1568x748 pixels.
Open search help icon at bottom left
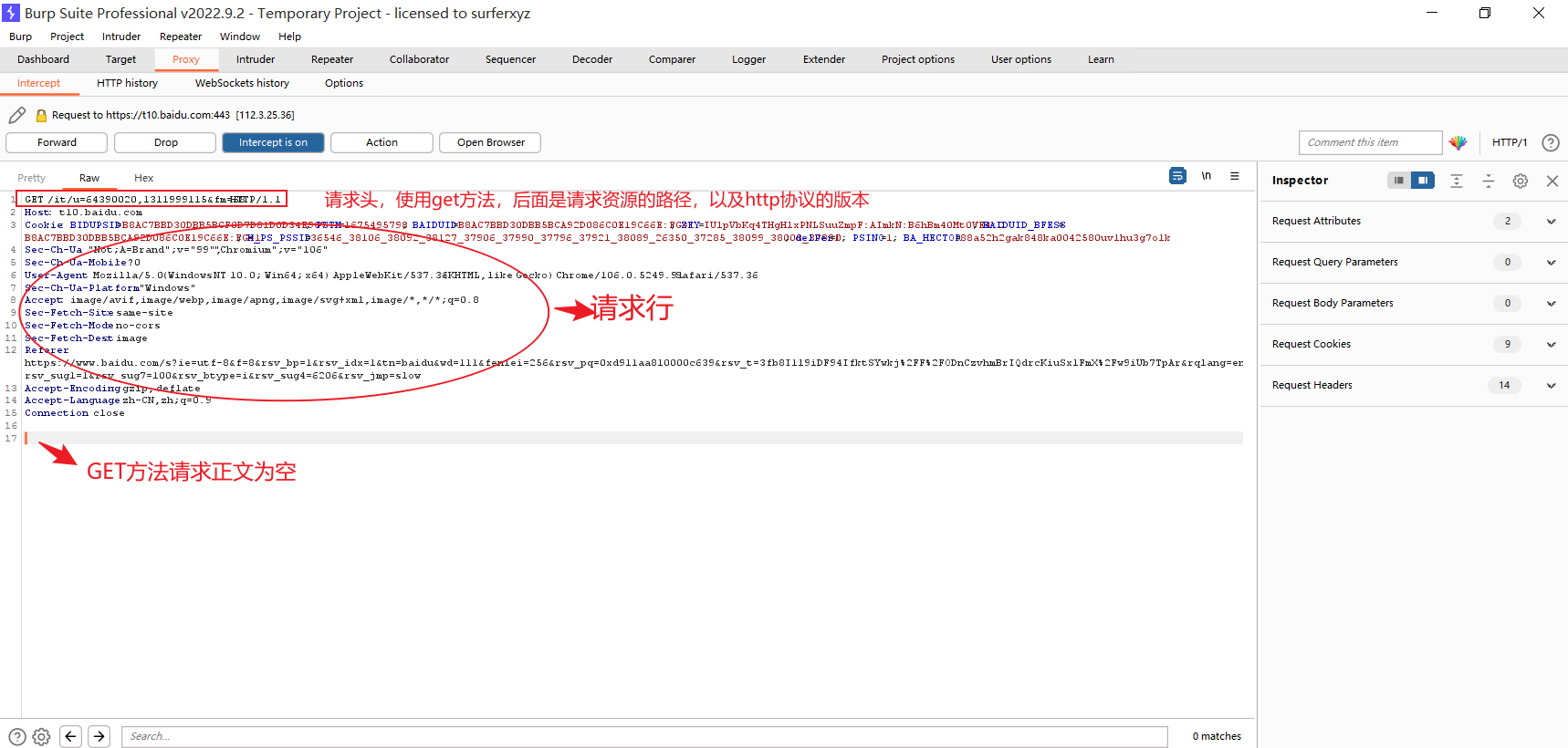pos(17,736)
